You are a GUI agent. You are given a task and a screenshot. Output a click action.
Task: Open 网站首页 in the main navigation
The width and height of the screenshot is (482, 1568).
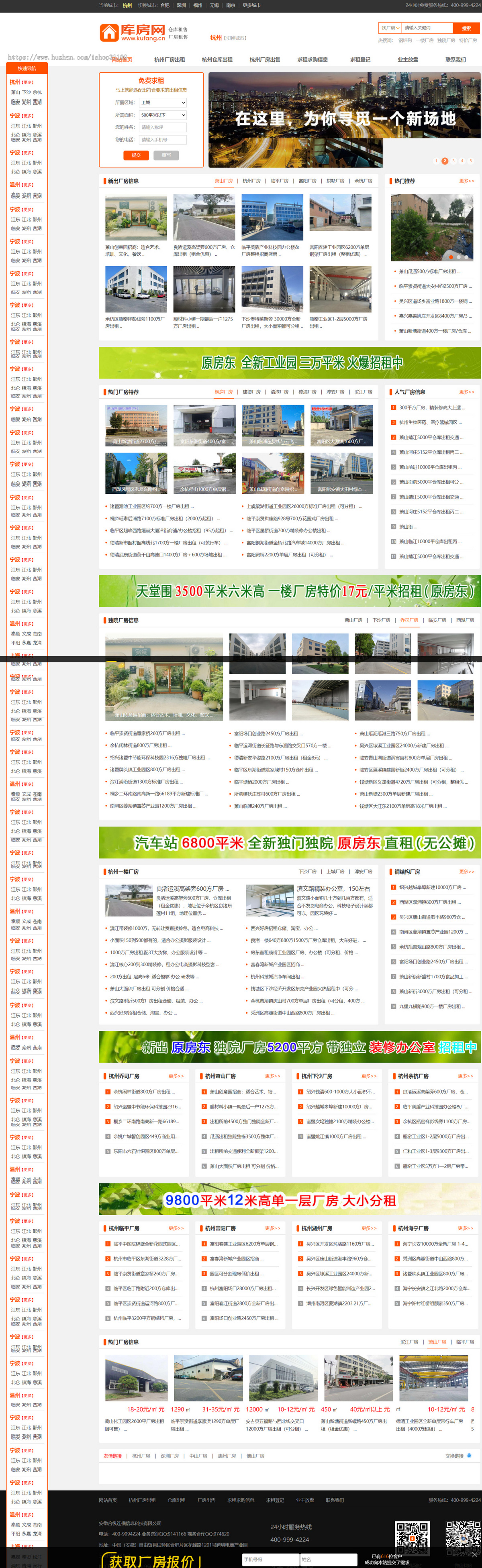(x=122, y=60)
